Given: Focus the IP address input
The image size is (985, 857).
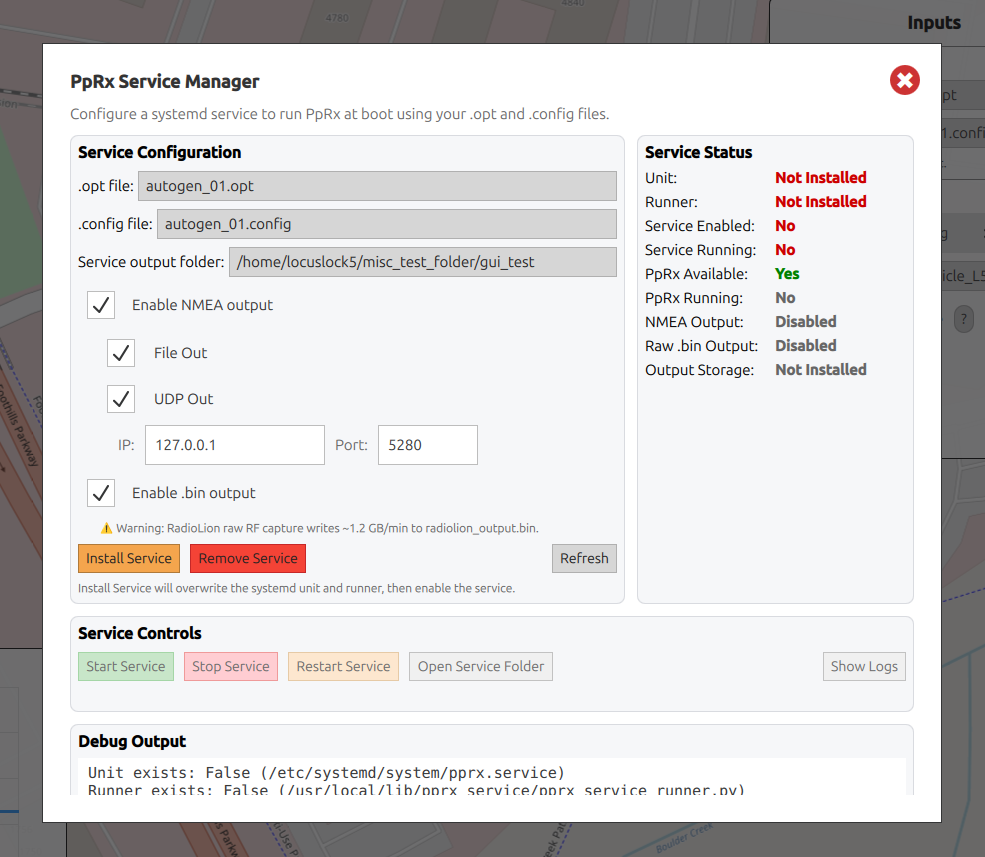Looking at the screenshot, I should 235,445.
